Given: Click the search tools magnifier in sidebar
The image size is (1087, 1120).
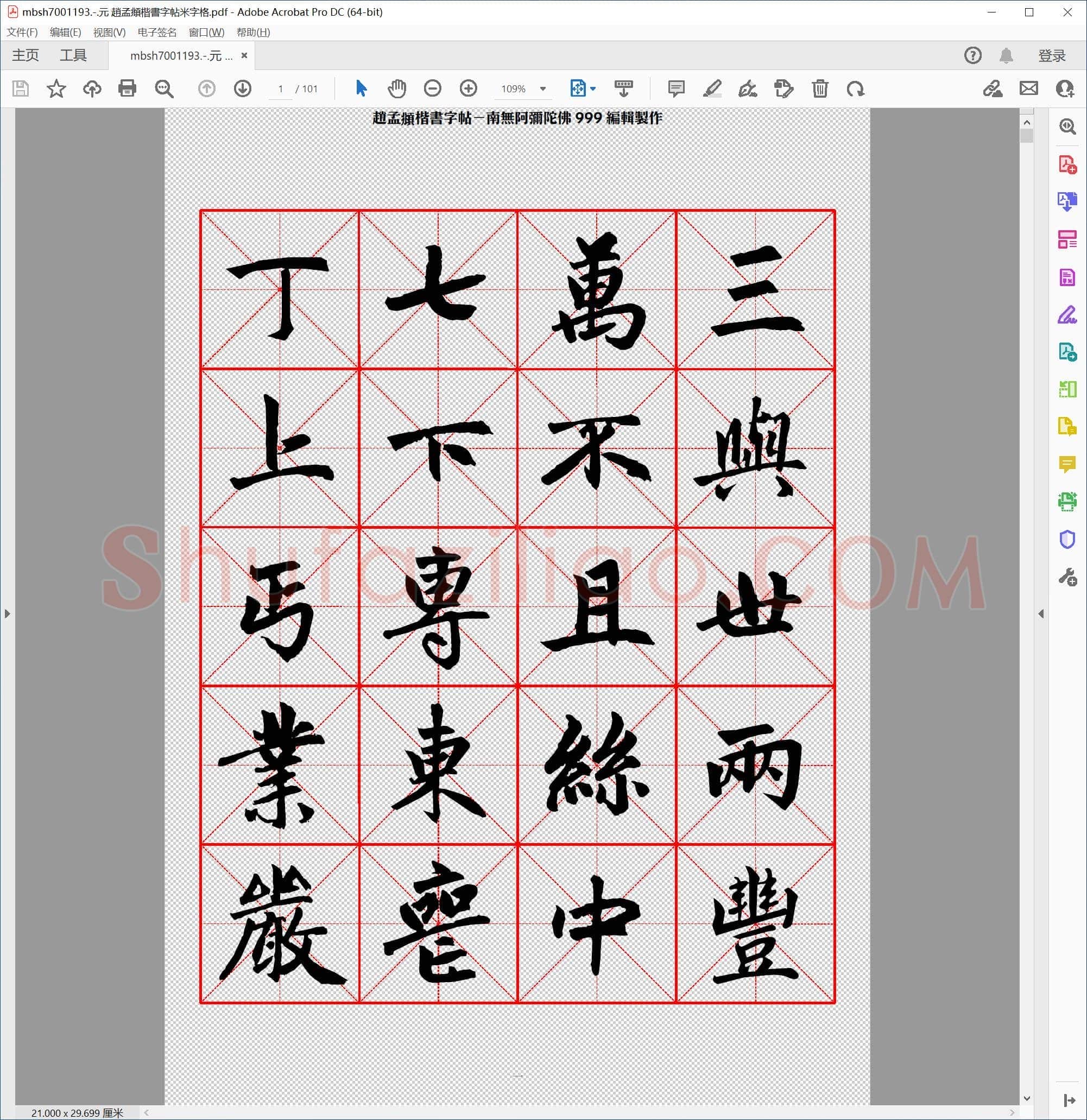Looking at the screenshot, I should click(x=1067, y=126).
